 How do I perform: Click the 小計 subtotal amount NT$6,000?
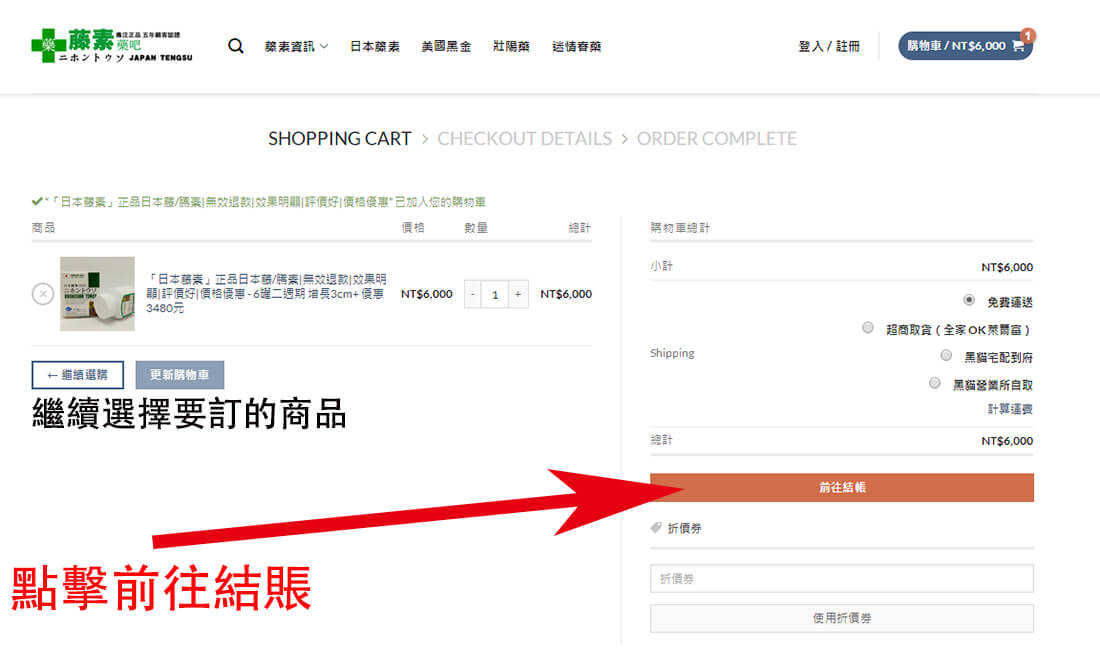point(1007,267)
